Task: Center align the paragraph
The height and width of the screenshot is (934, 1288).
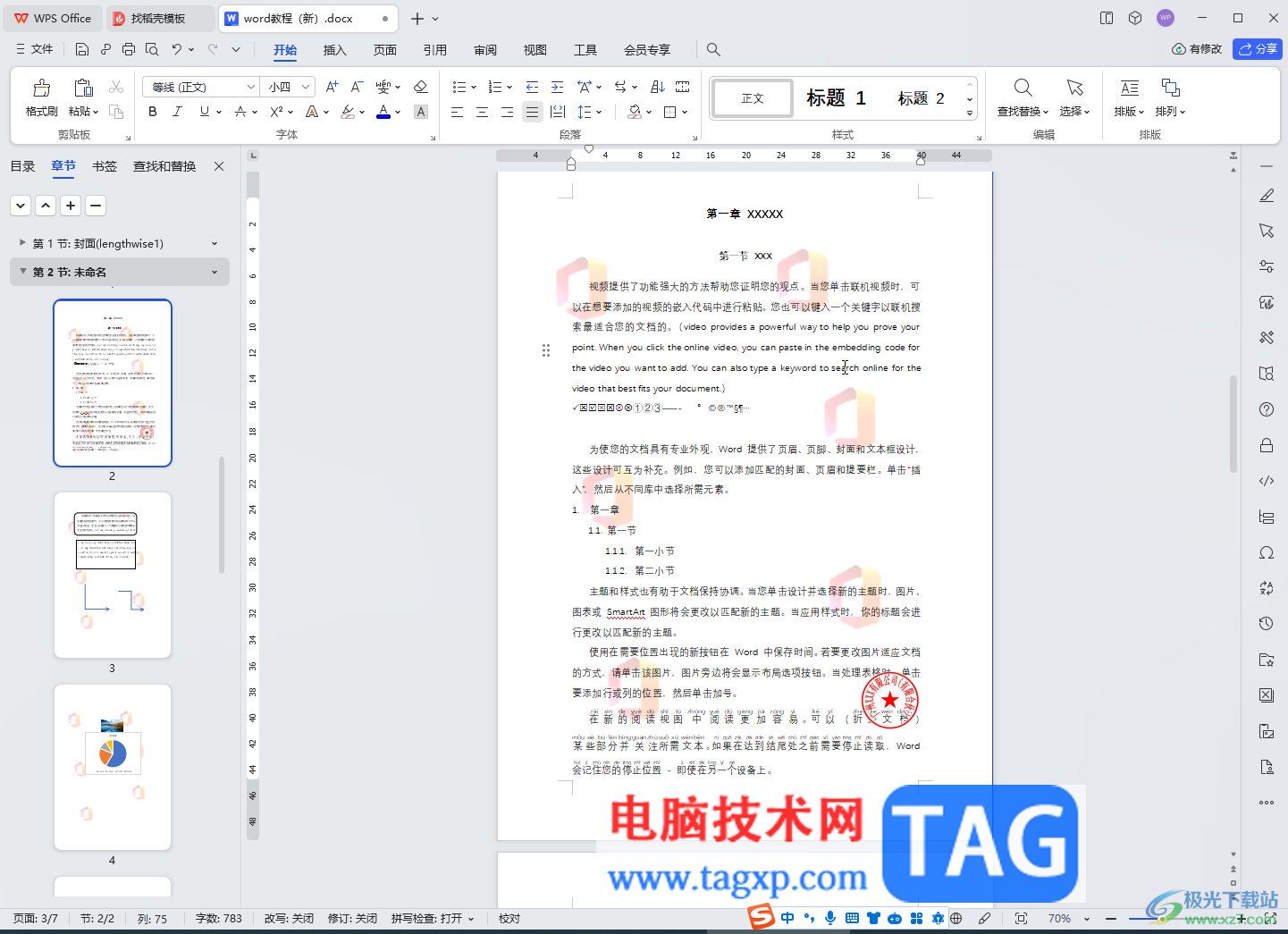Action: 482,112
